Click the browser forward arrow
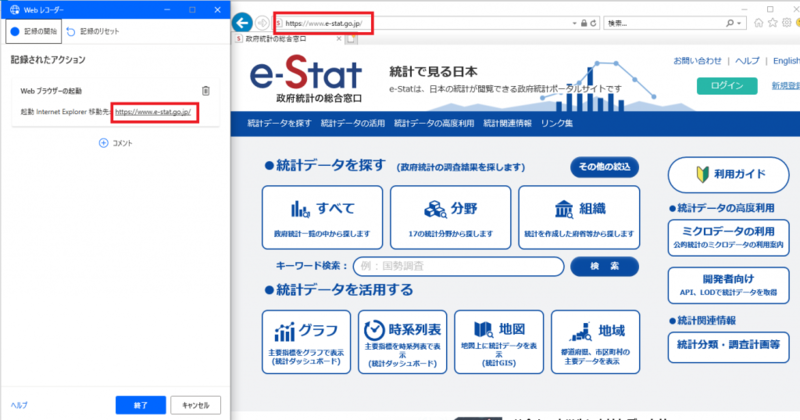This screenshot has width=800, height=420. (262, 23)
